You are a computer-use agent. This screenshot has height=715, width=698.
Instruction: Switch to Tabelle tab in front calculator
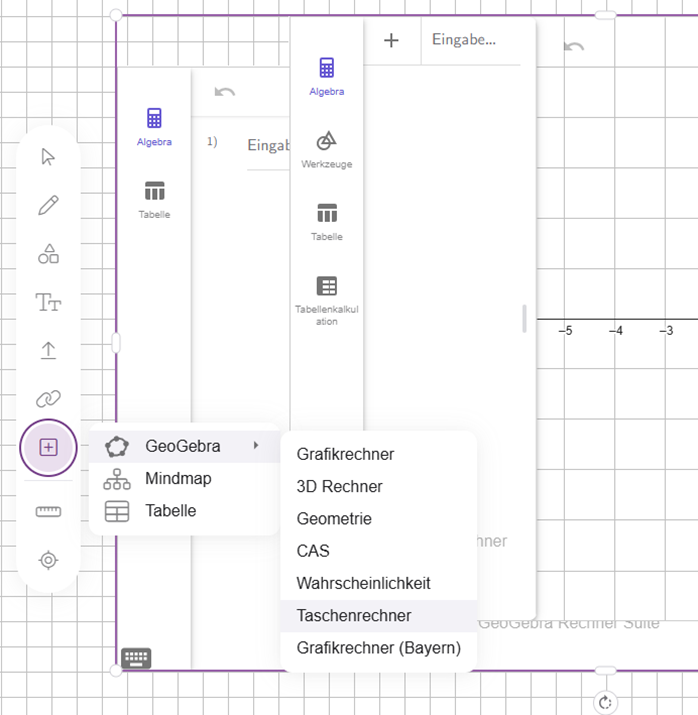click(x=326, y=222)
